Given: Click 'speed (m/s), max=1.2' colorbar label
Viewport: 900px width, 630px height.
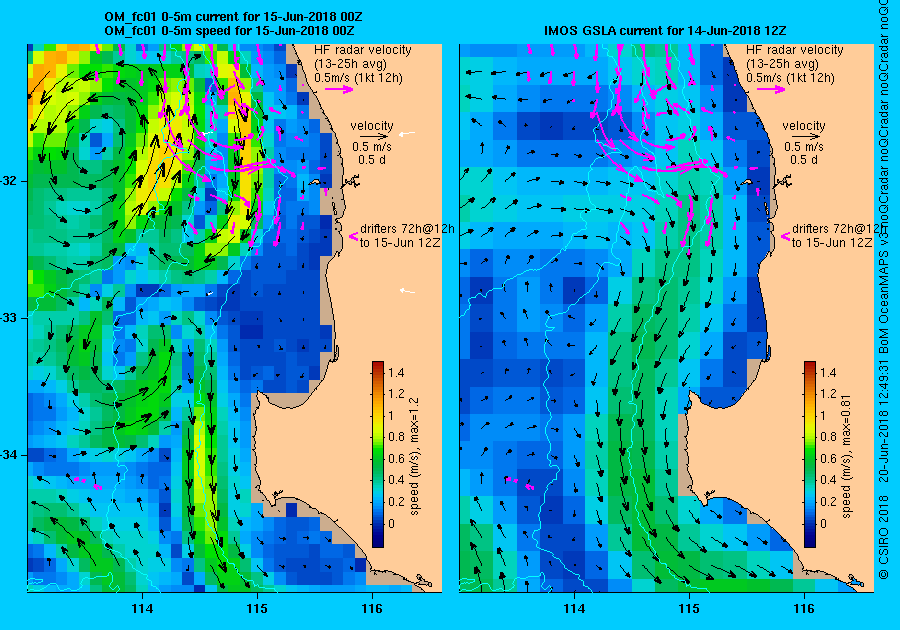Looking at the screenshot, I should tap(414, 456).
